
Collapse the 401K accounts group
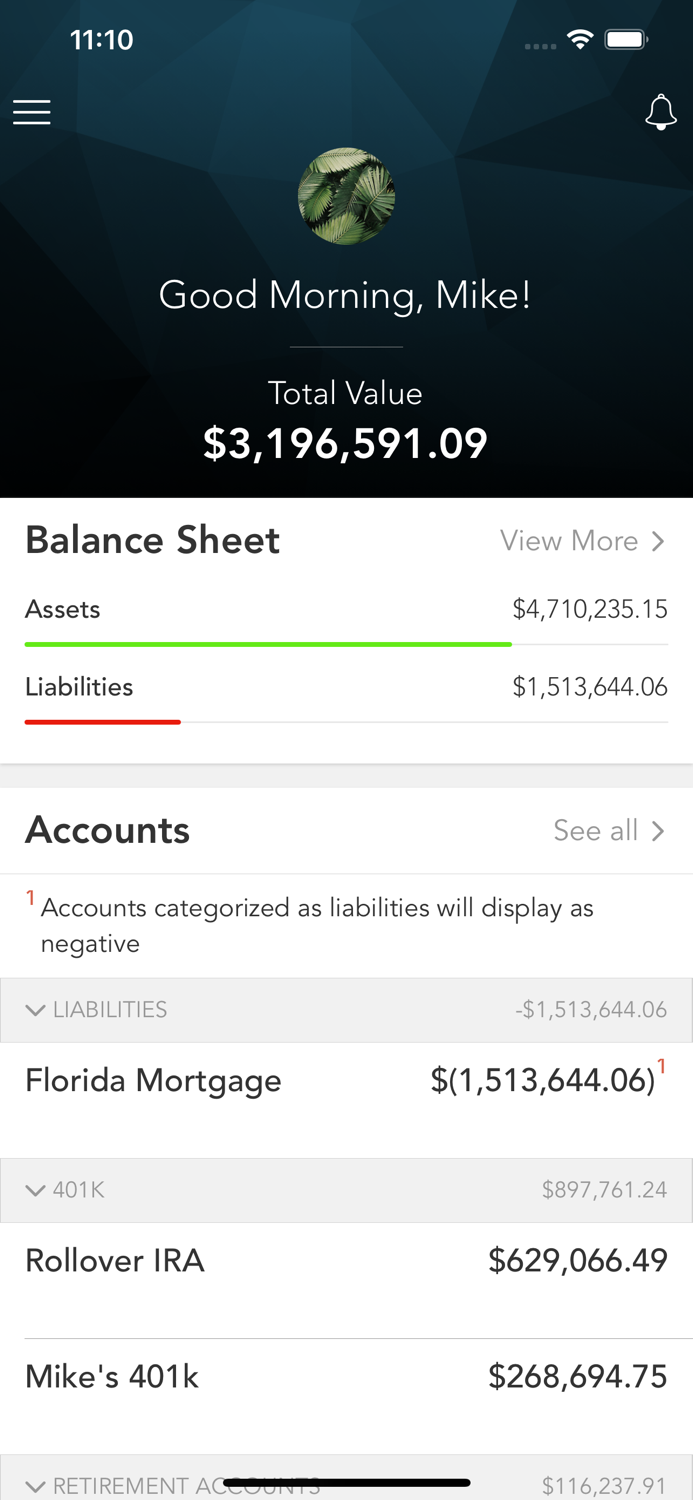point(36,1190)
